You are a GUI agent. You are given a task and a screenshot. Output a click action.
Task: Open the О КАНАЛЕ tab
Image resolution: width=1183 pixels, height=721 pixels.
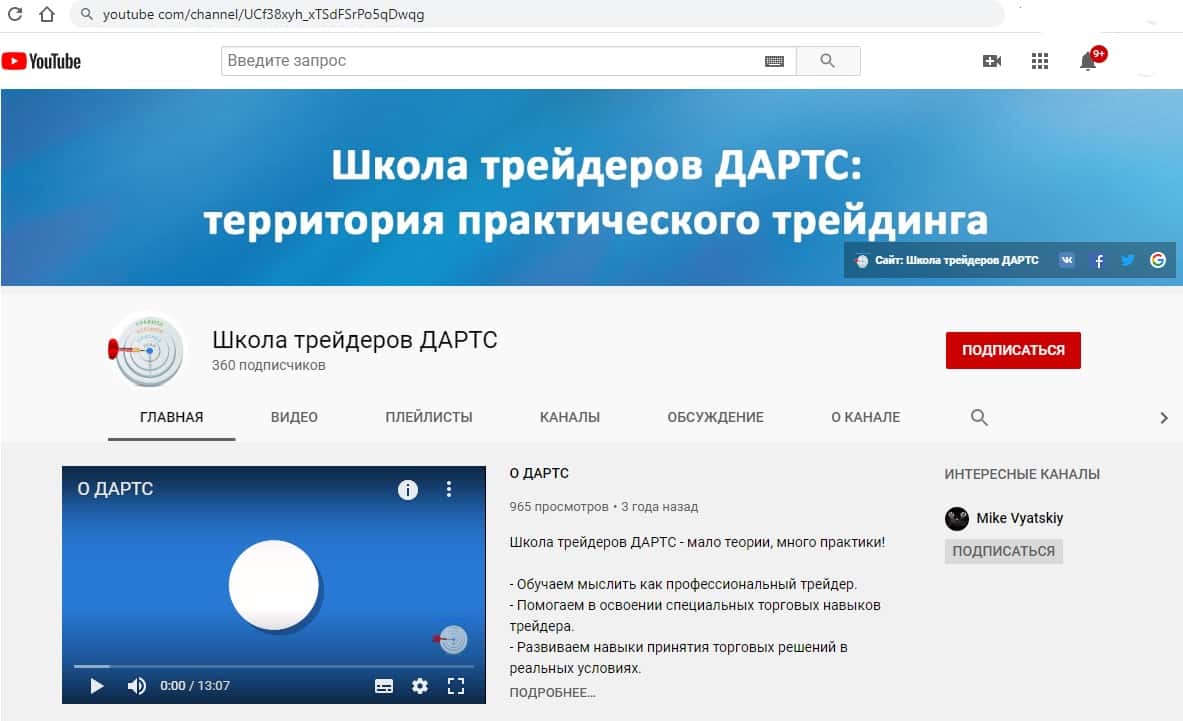coord(865,417)
